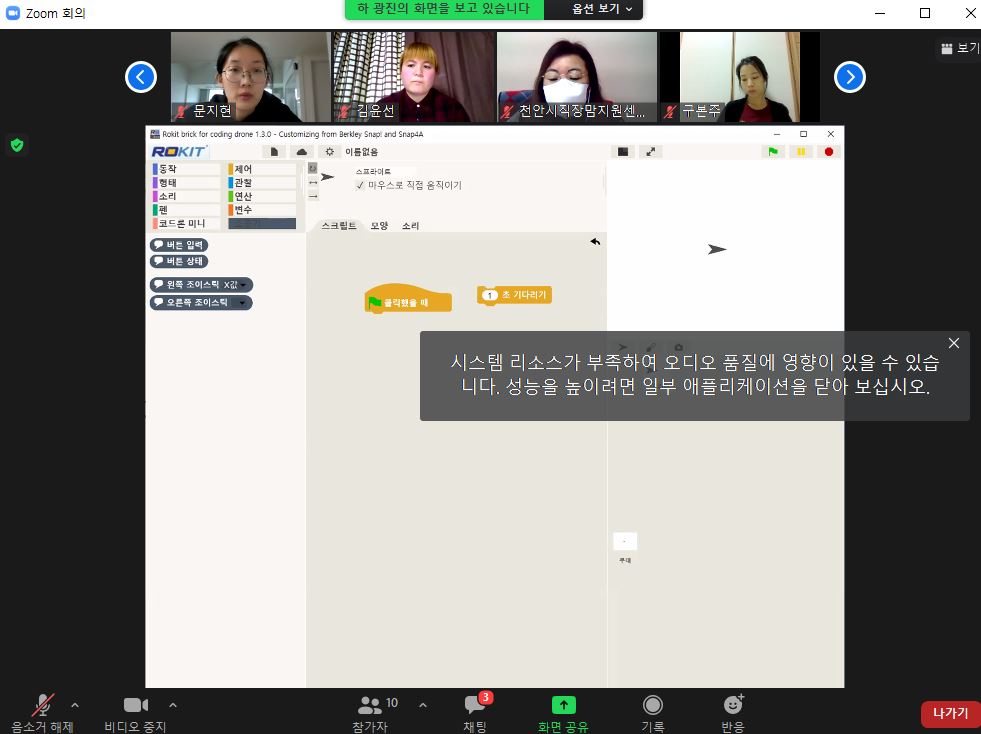This screenshot has height=734, width=981.
Task: Click the red 나가기 leave button
Action: pos(949,713)
